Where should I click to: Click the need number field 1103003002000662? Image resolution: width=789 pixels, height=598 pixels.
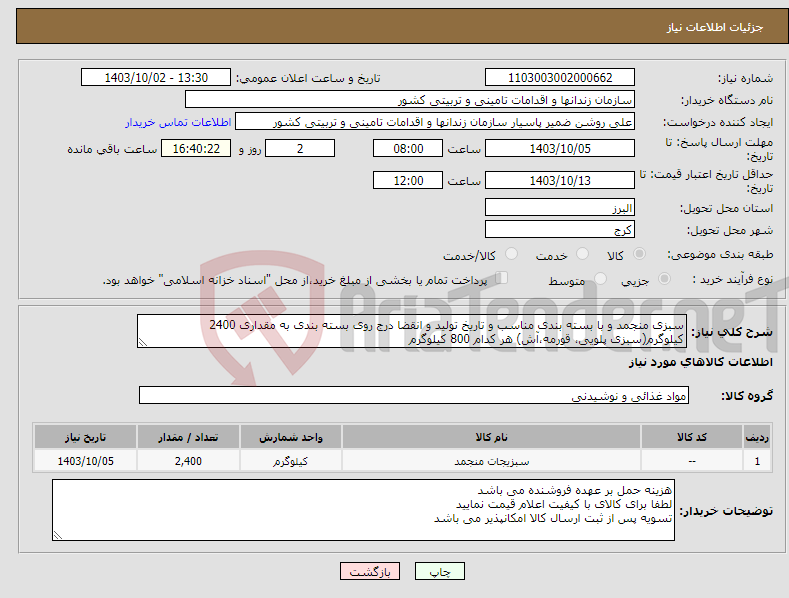[560, 78]
